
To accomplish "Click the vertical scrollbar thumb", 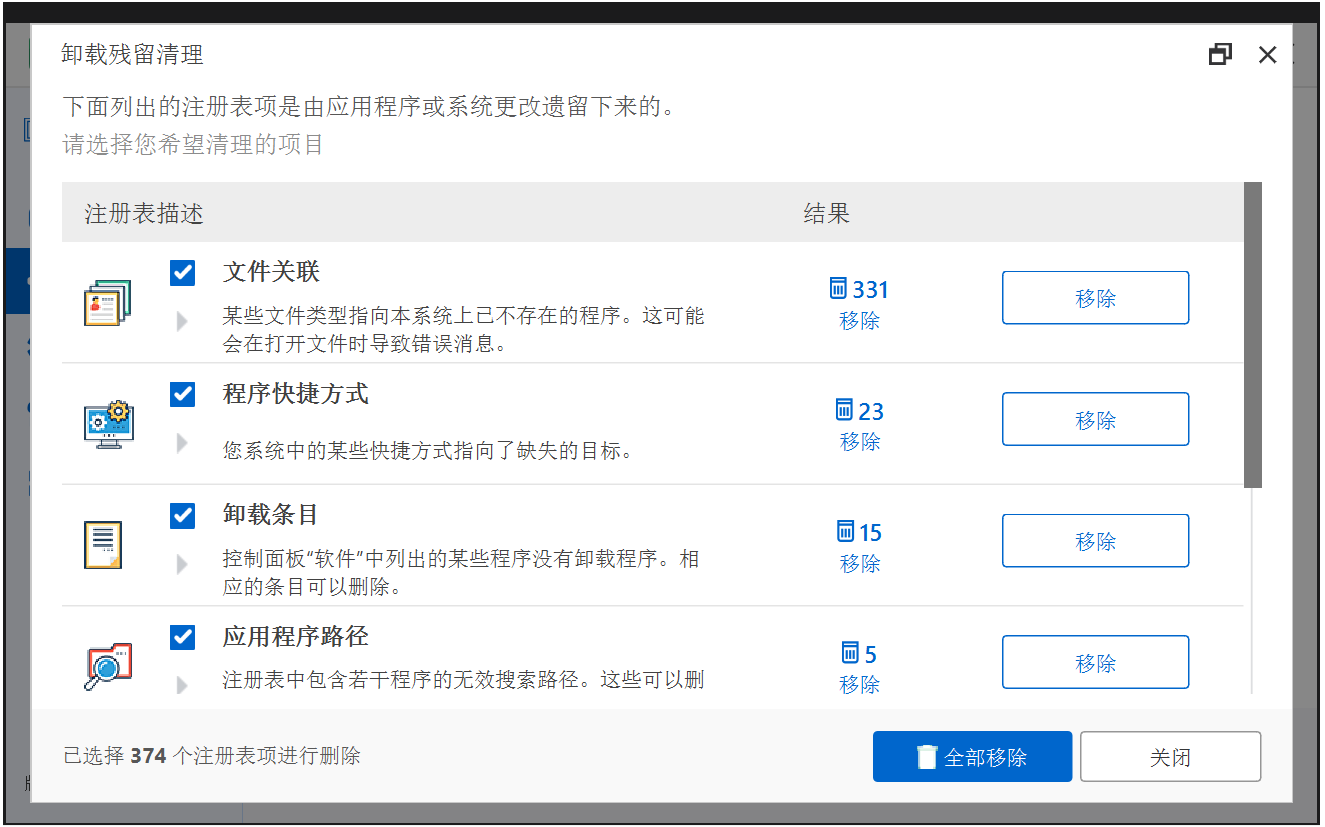I will point(1253,335).
